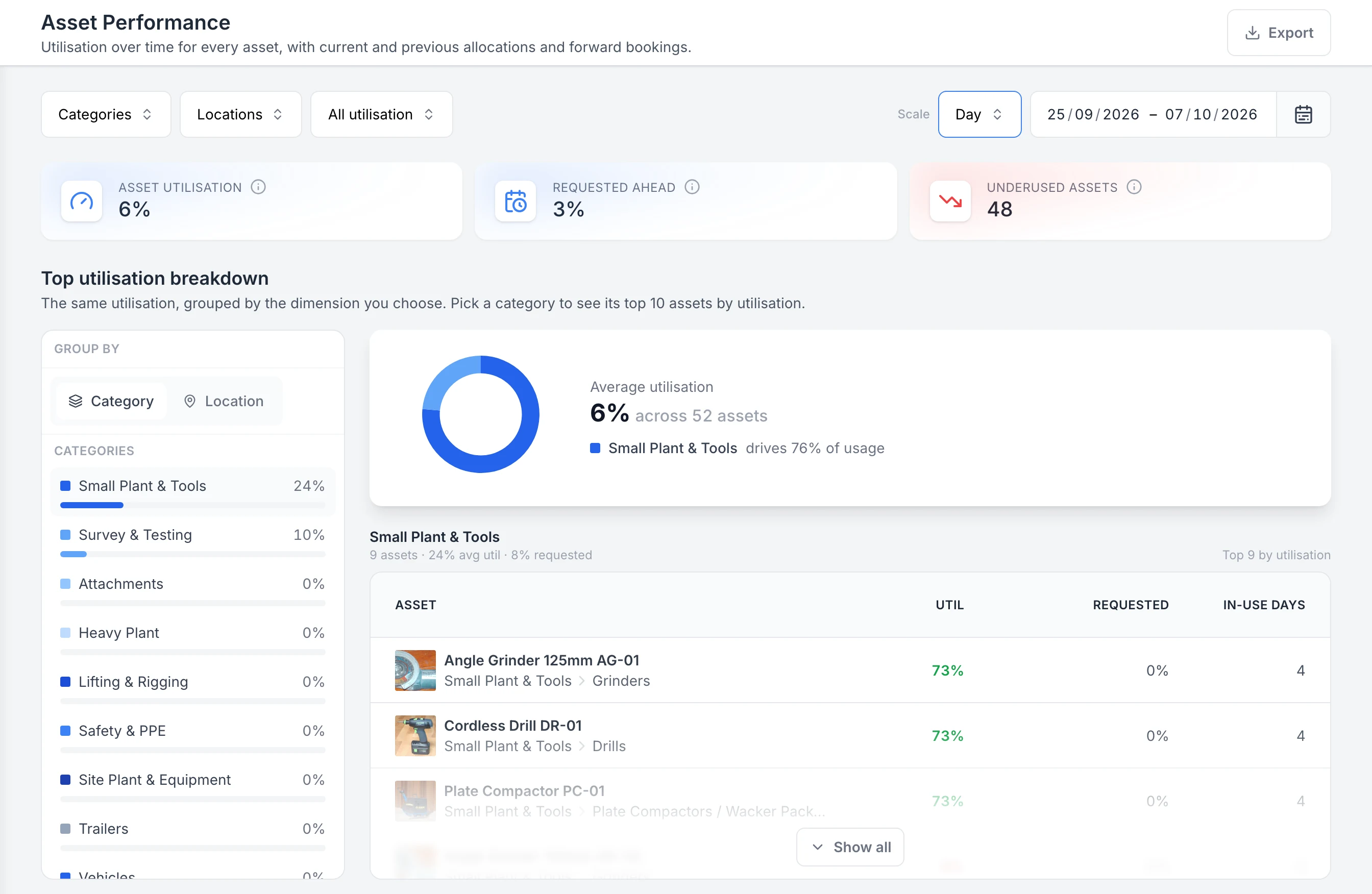Sort by the UTIL column header
1372x894 pixels.
tap(949, 605)
